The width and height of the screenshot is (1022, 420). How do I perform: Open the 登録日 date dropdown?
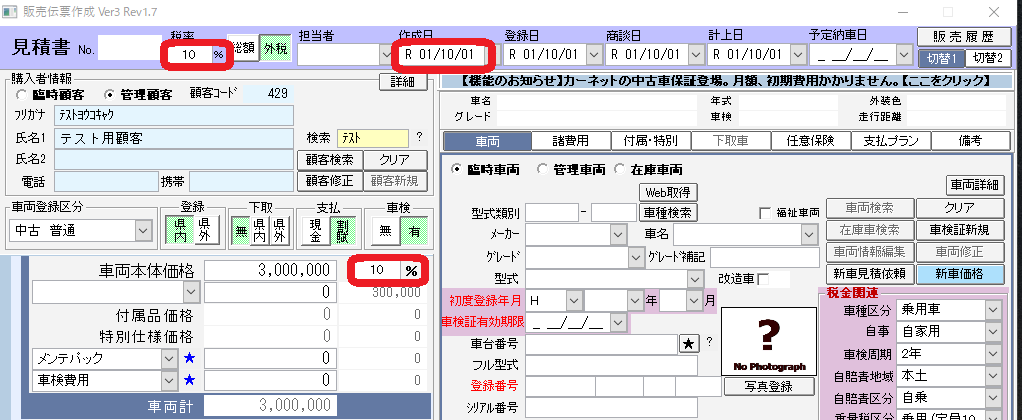[x=593, y=55]
